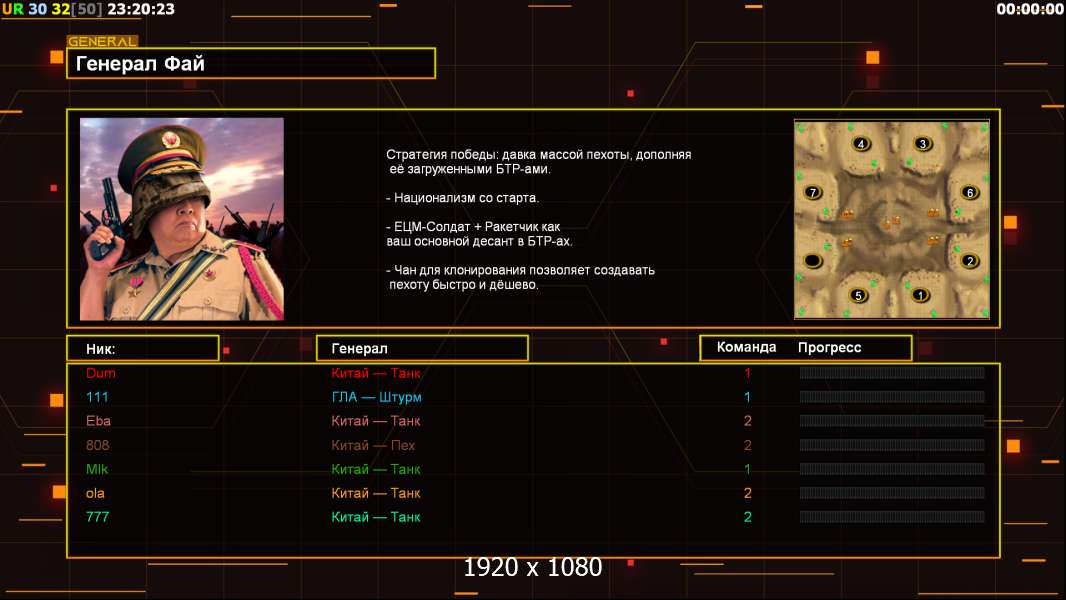Click the Стратегия победы strategy line
Viewport: 1066px width, 600px height.
pos(538,162)
